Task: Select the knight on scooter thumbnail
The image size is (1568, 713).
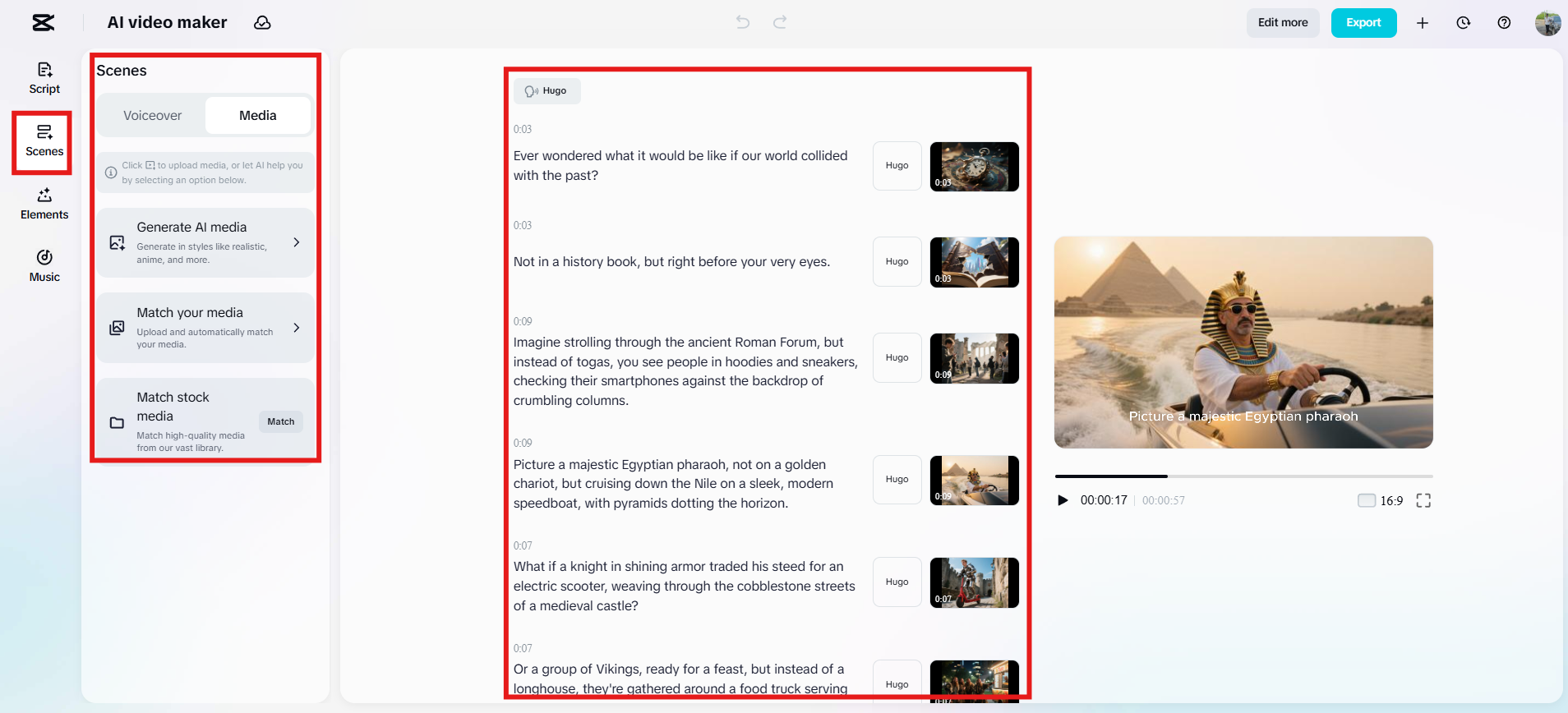Action: coord(975,583)
